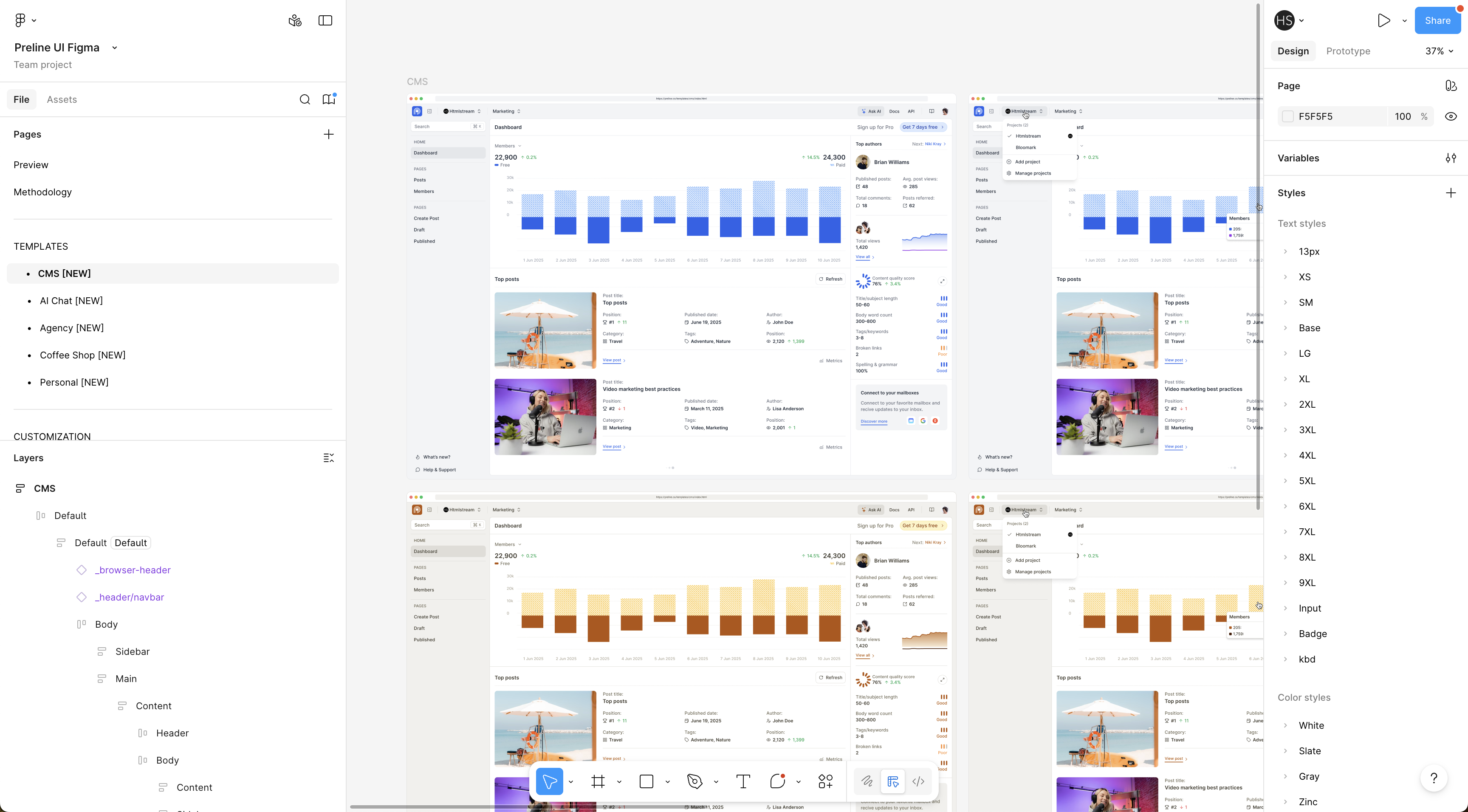
Task: Select the Text tool
Action: pos(742,781)
